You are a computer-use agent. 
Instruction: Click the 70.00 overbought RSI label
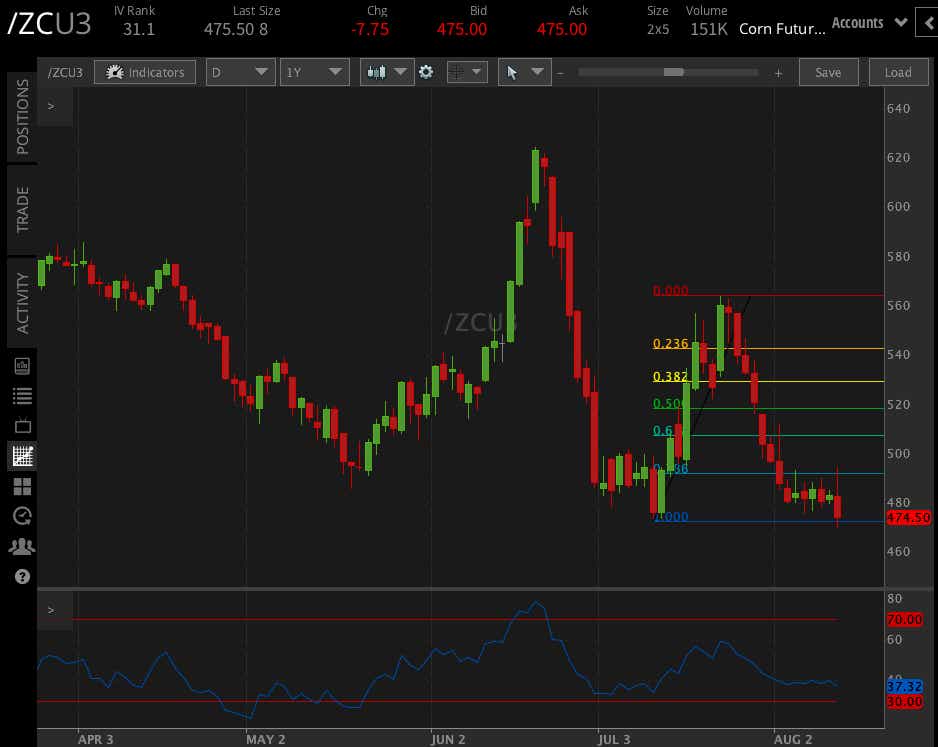pos(904,619)
